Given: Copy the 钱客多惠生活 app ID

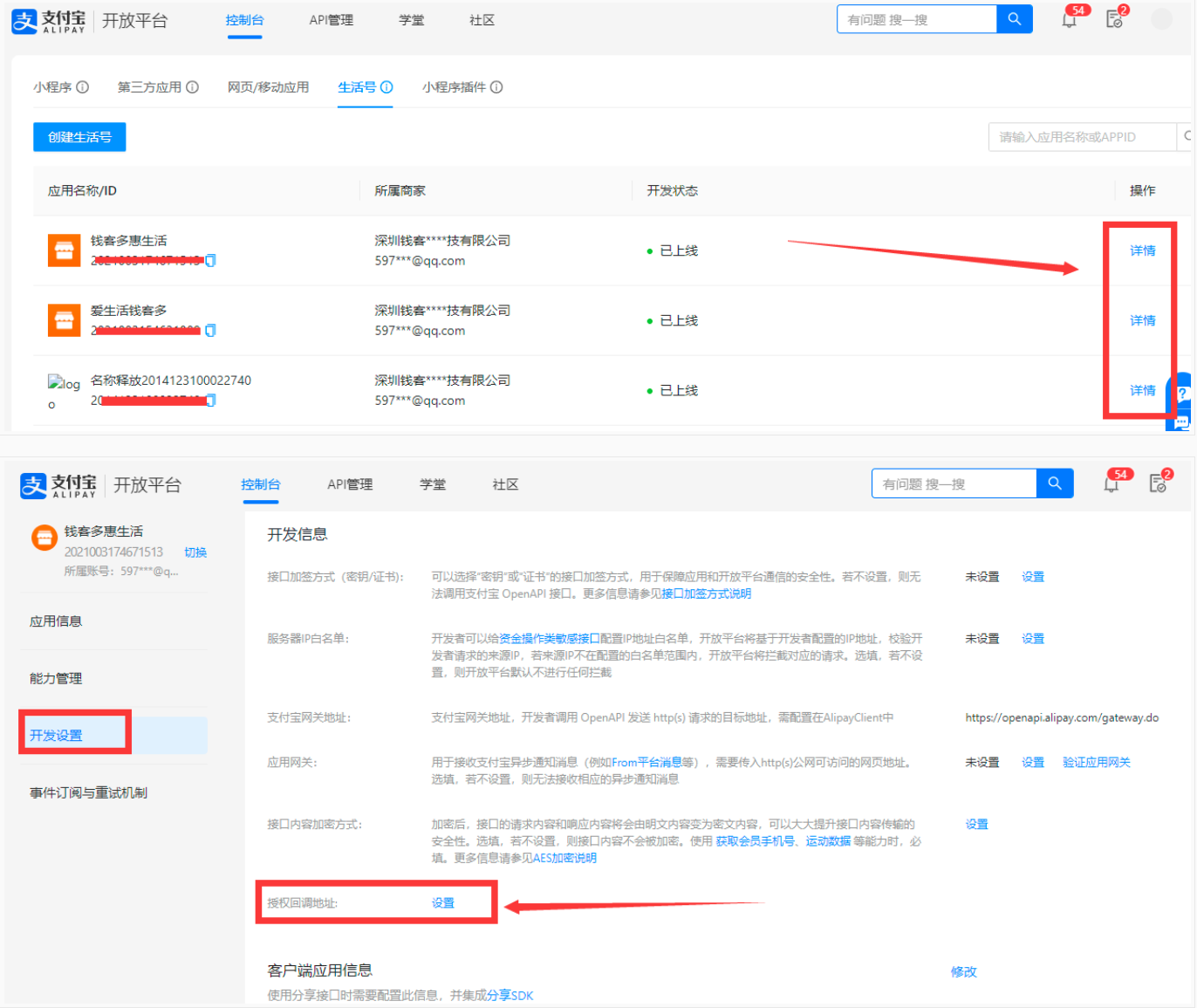Looking at the screenshot, I should [210, 261].
